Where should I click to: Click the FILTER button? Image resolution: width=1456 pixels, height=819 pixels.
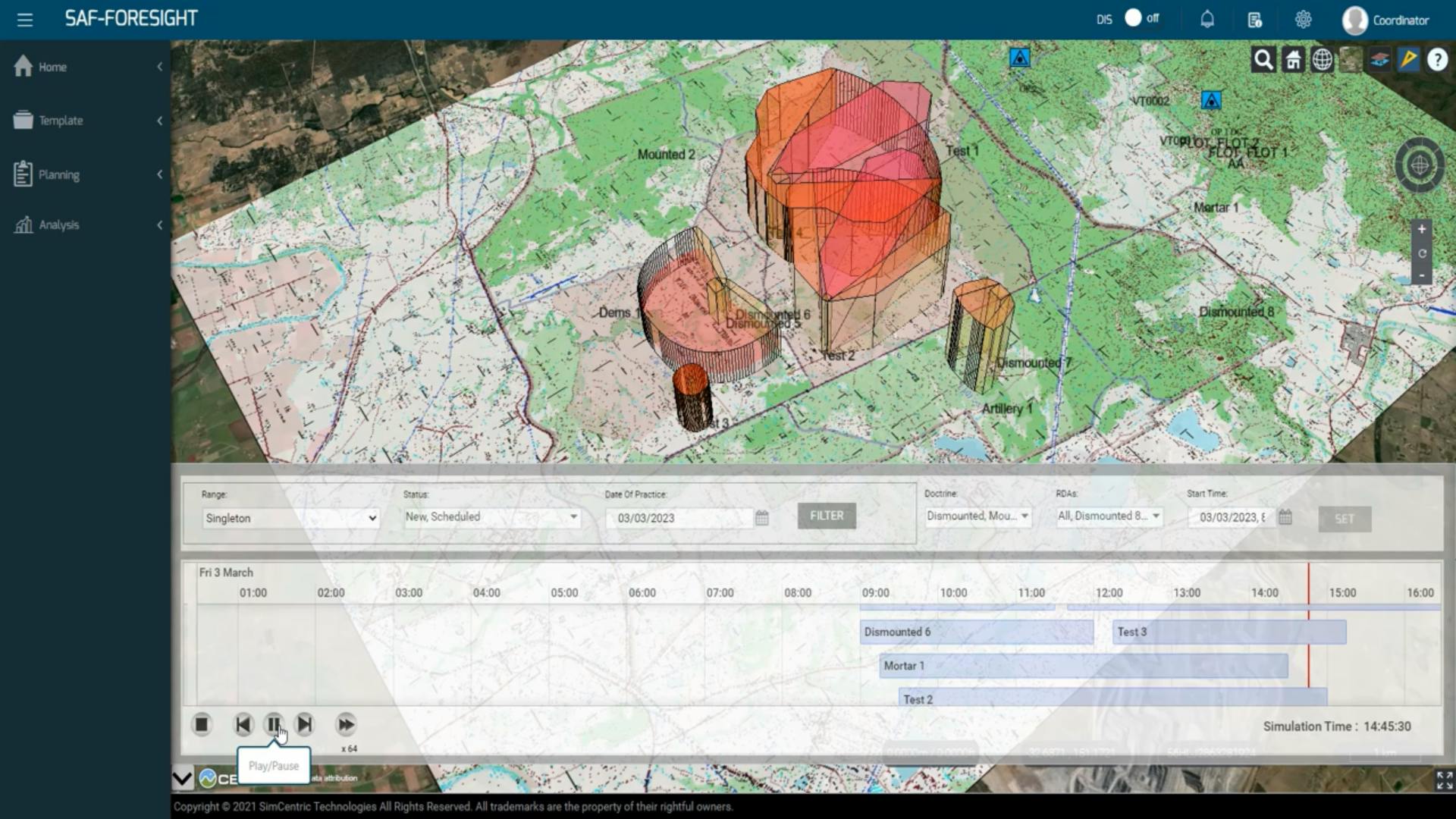[x=826, y=516]
